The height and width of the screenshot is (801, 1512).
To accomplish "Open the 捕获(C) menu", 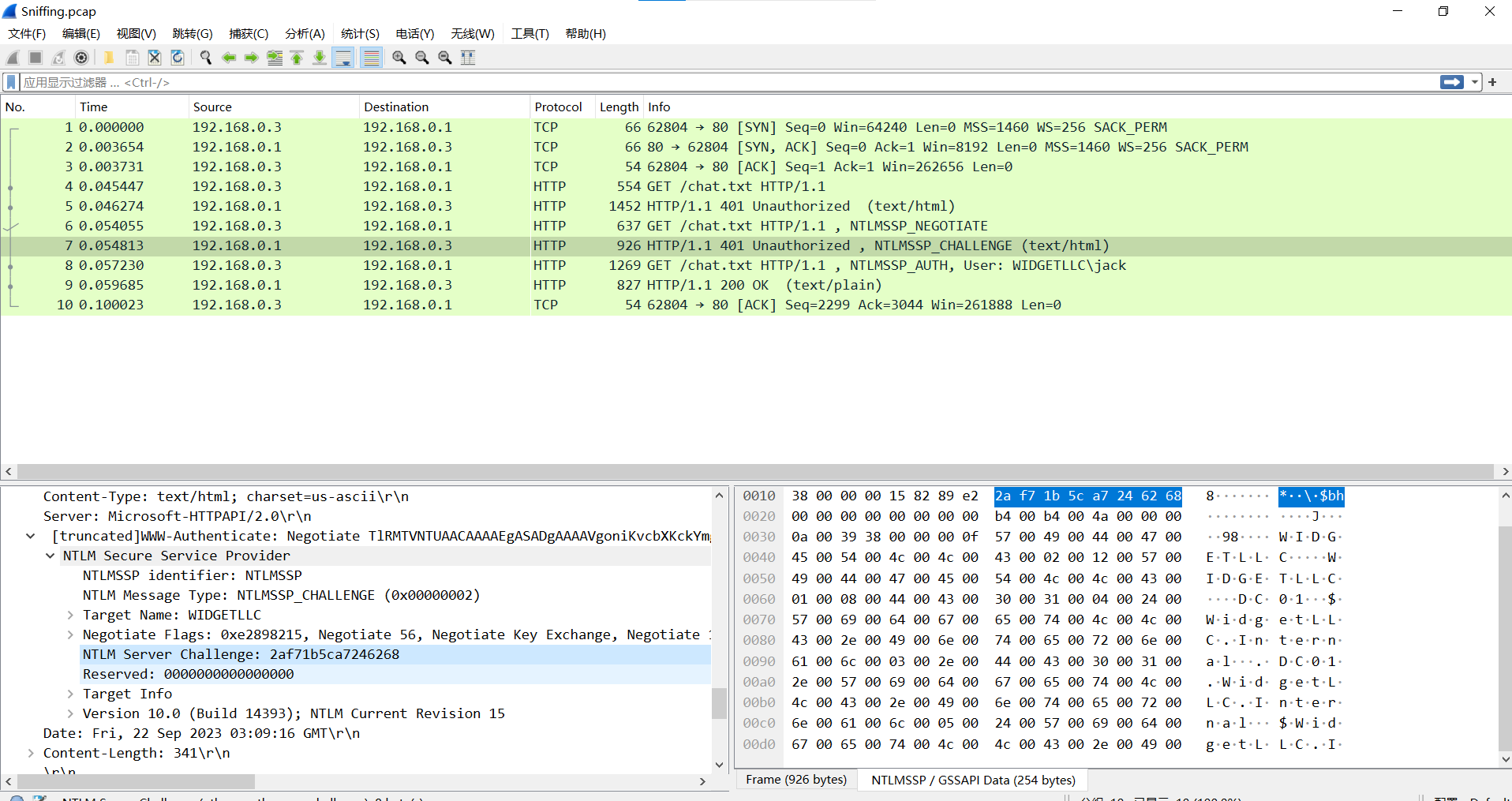I will (249, 34).
